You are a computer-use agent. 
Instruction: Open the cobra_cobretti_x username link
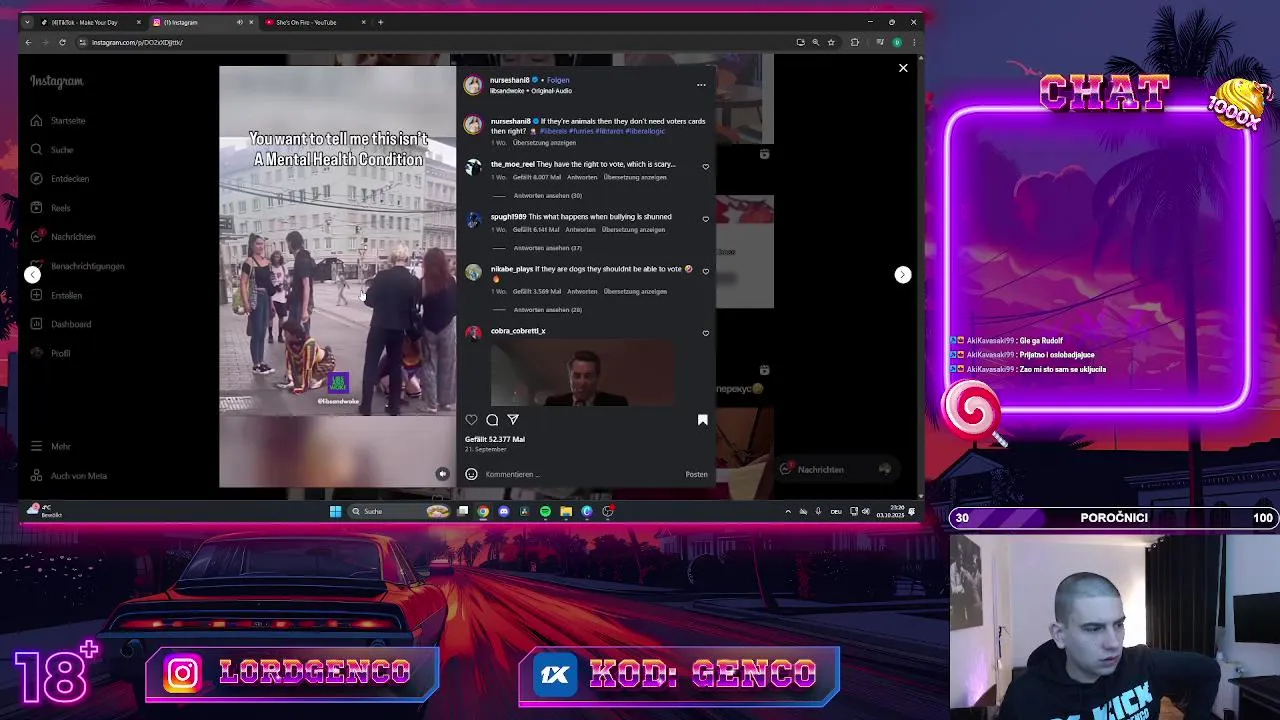point(518,331)
